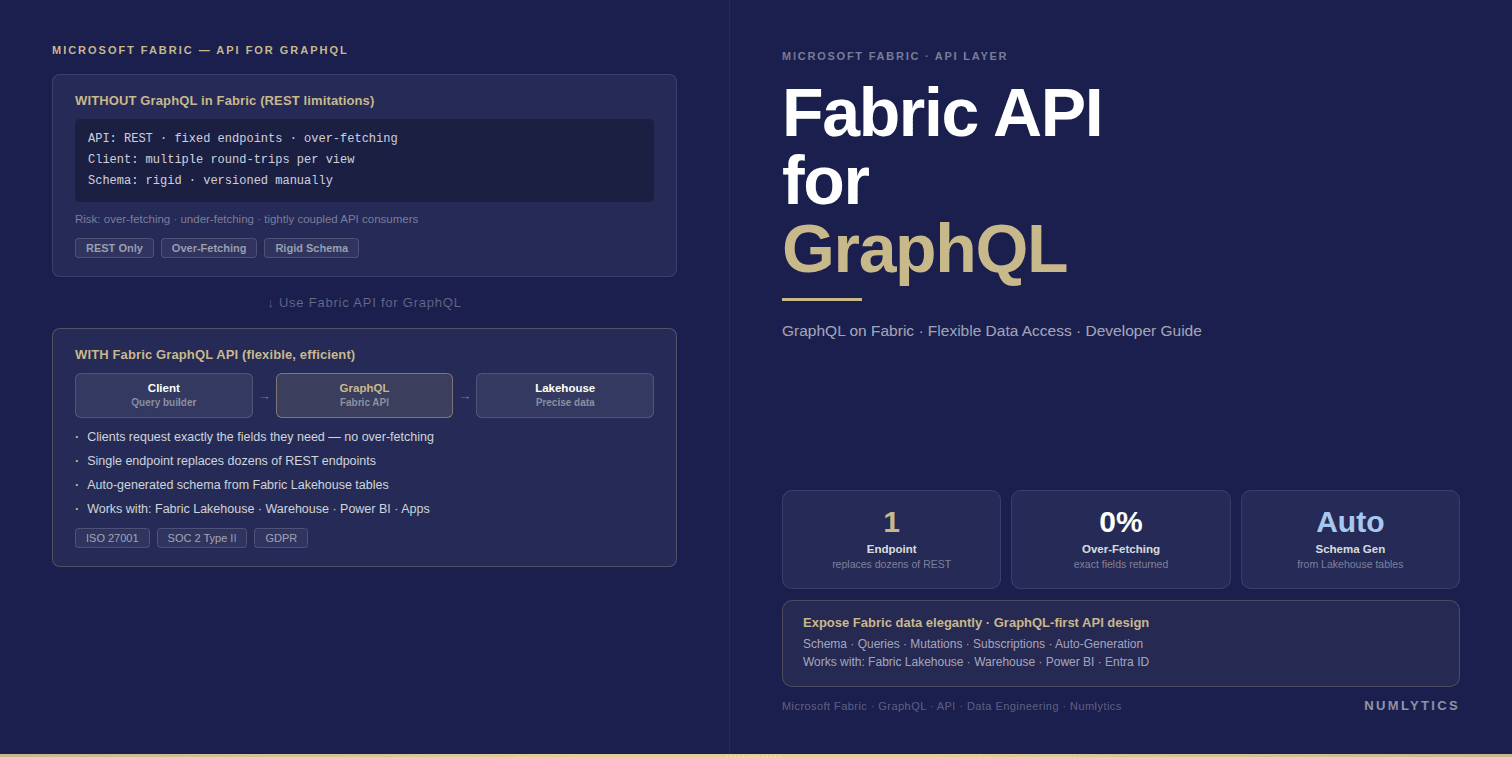The image size is (1512, 757).
Task: Click 'MICROSOFT FABRIC — API FOR GRAPHQL' header
Action: (x=200, y=50)
